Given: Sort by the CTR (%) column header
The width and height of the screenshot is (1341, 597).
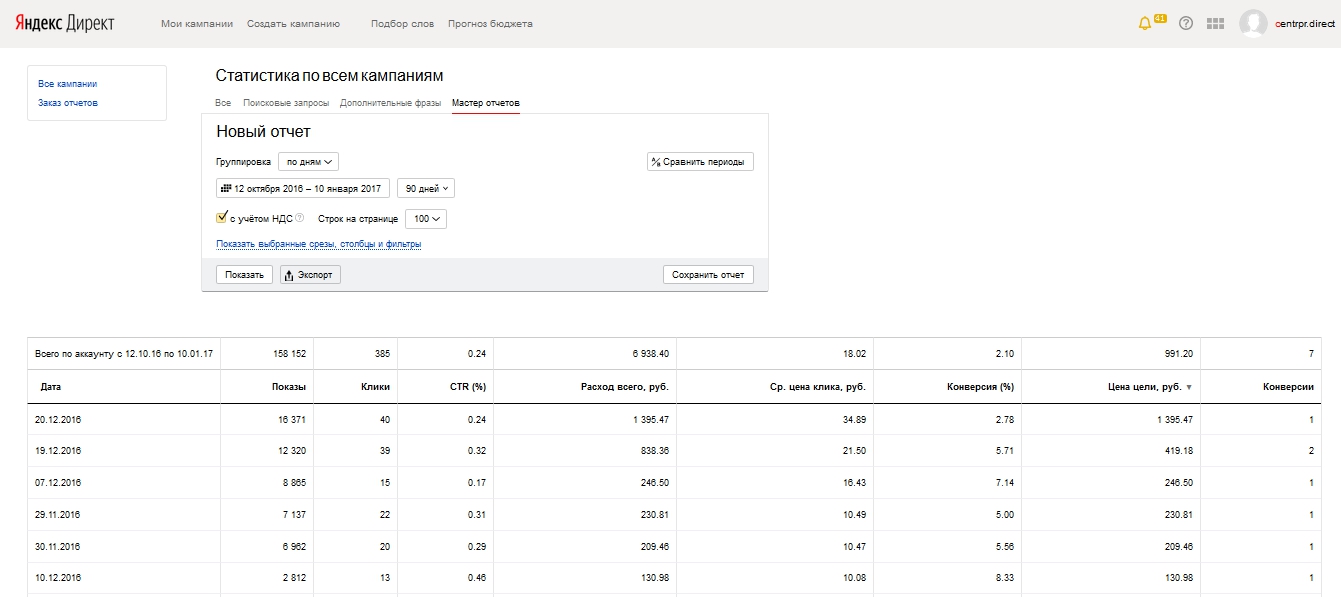Looking at the screenshot, I should click(467, 387).
